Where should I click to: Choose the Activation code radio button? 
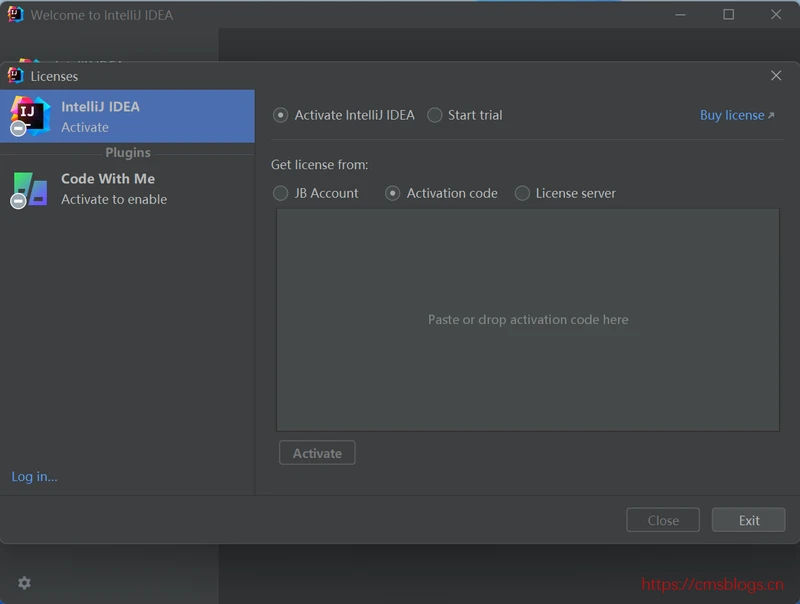[393, 193]
